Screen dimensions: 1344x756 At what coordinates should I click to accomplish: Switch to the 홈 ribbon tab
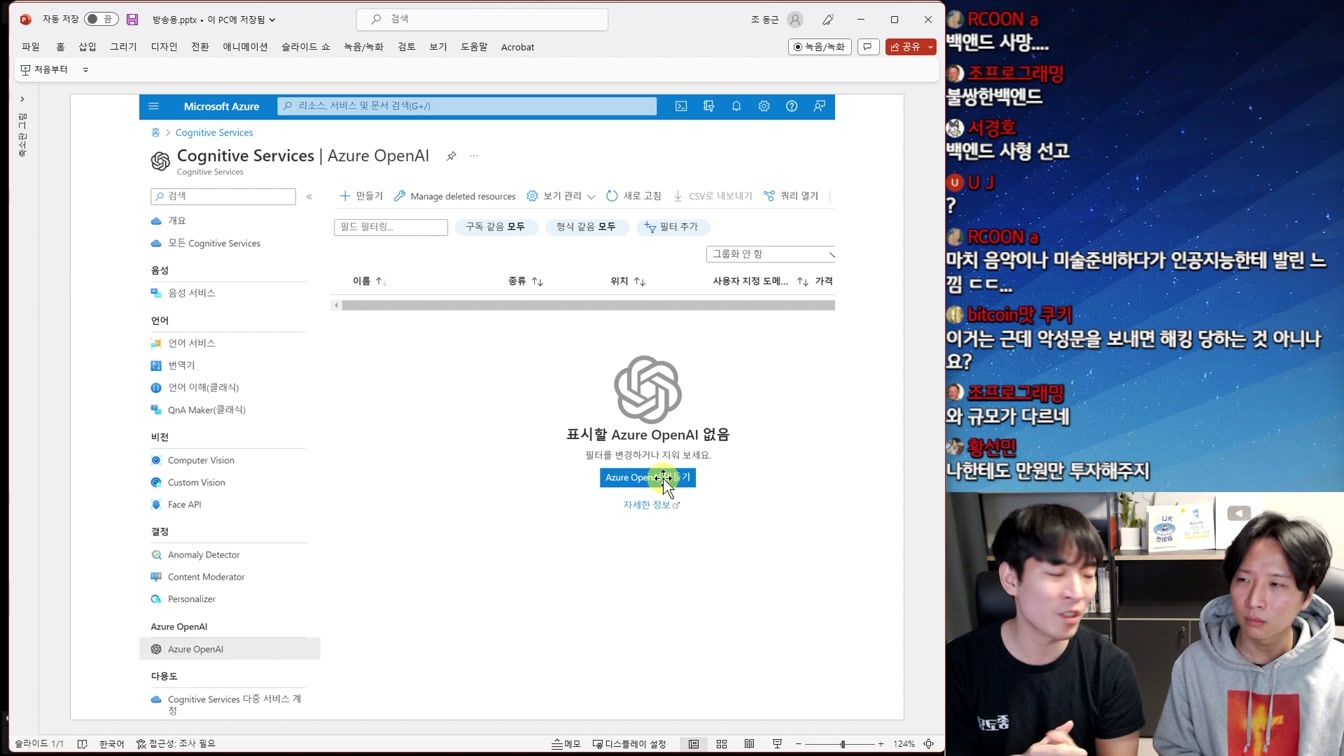[60, 47]
